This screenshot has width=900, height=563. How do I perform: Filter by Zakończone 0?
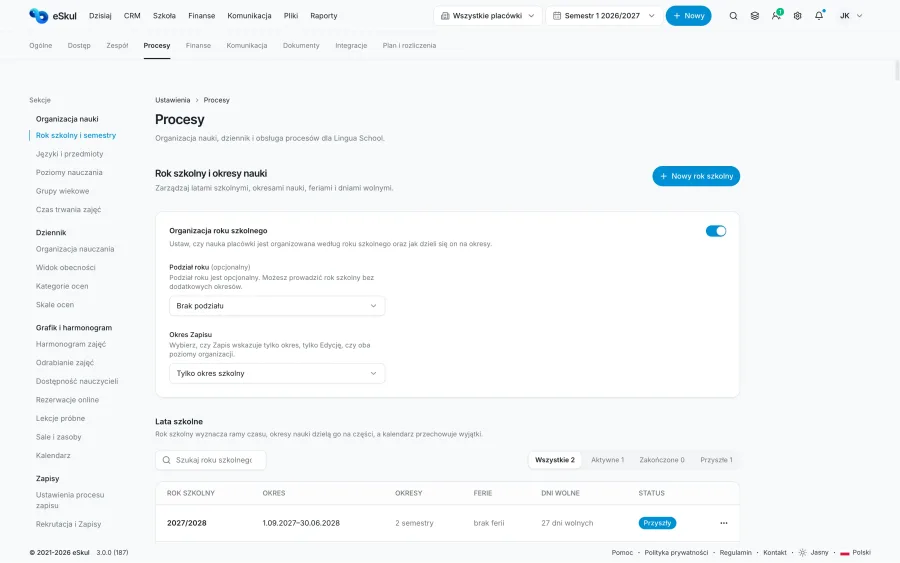pyautogui.click(x=662, y=460)
